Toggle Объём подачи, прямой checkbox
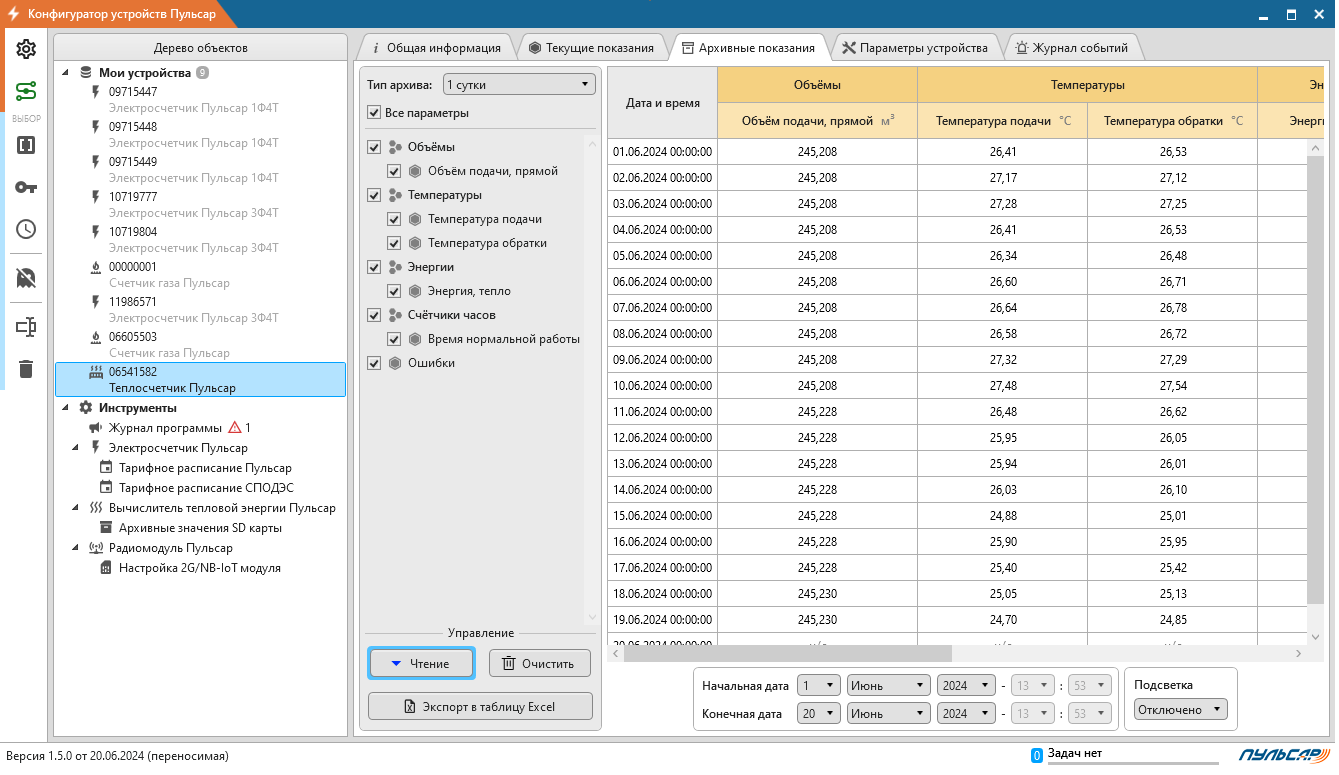Viewport: 1339px width, 775px height. click(x=394, y=171)
